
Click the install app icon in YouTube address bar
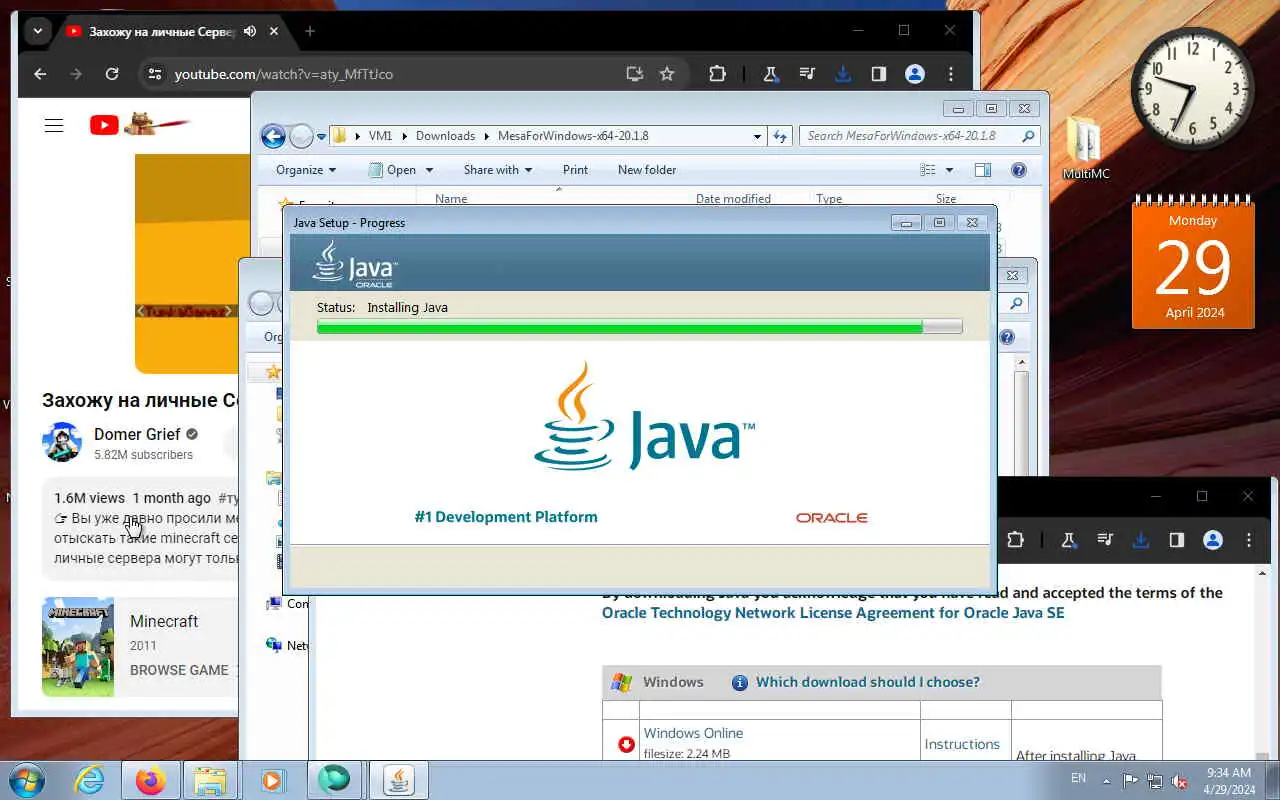pos(634,74)
